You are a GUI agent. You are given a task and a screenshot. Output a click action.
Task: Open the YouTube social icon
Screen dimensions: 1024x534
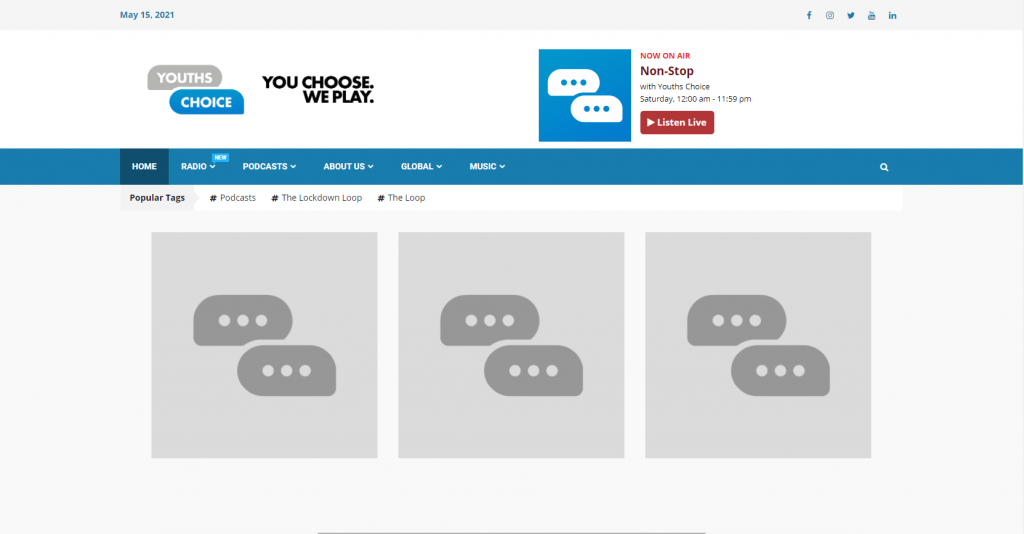872,15
